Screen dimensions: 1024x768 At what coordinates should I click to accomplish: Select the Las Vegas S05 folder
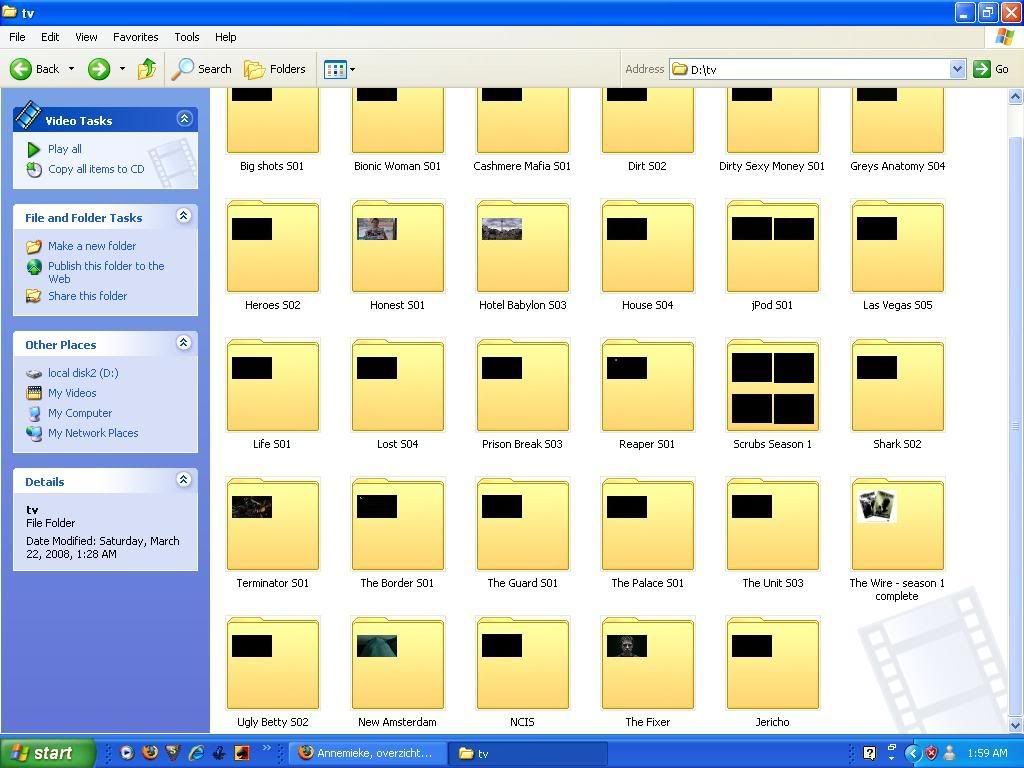tap(897, 247)
